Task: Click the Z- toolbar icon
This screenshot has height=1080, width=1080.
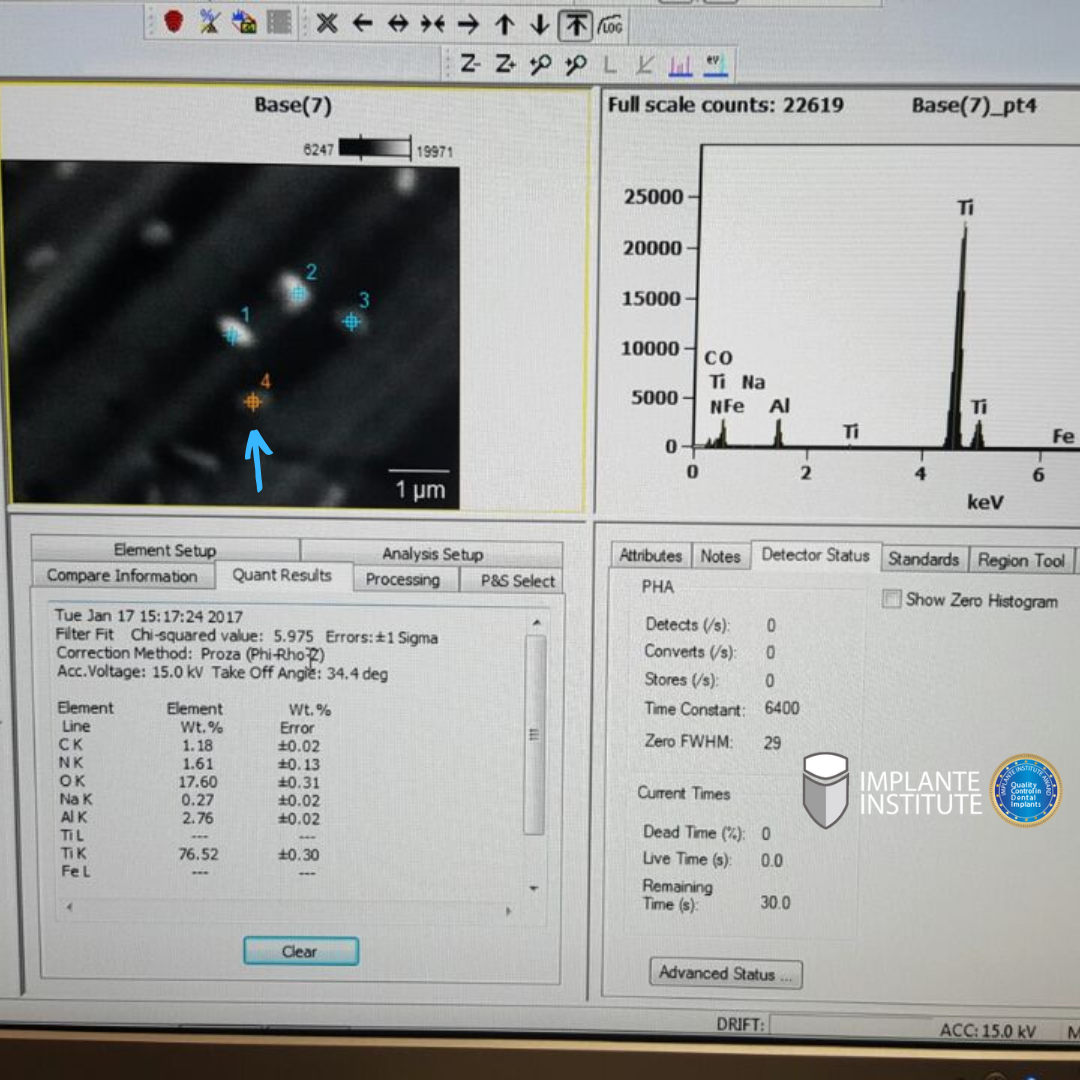Action: (x=470, y=65)
